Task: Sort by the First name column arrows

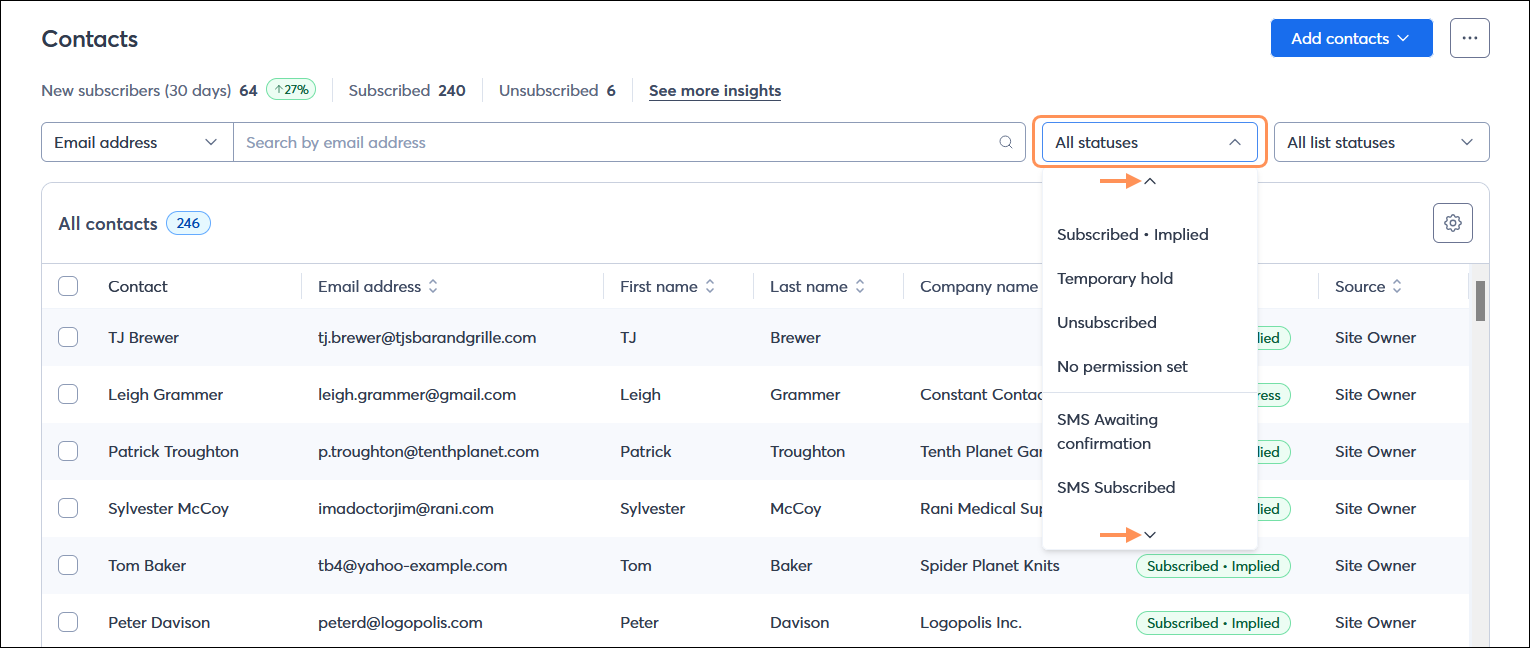Action: tap(710, 286)
